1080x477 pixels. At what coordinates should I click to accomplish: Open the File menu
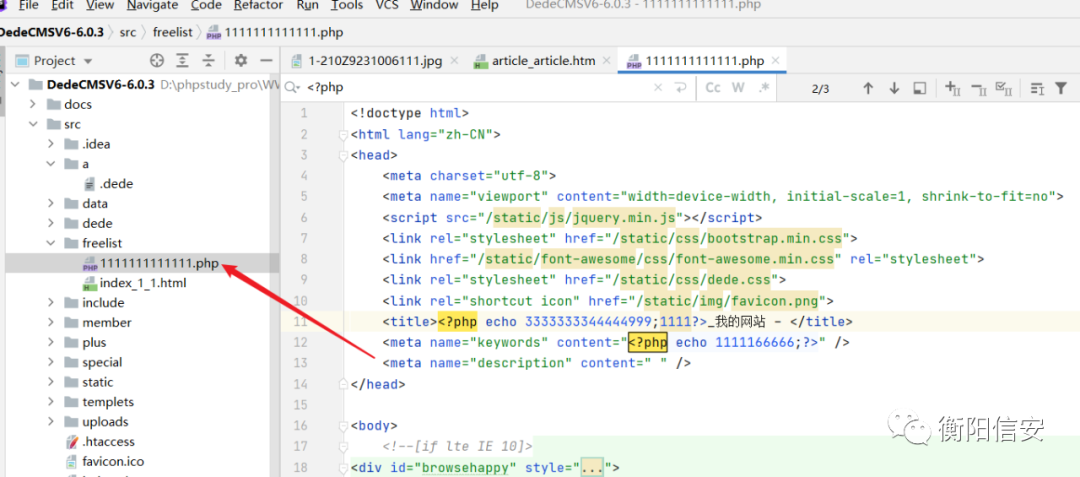point(28,6)
